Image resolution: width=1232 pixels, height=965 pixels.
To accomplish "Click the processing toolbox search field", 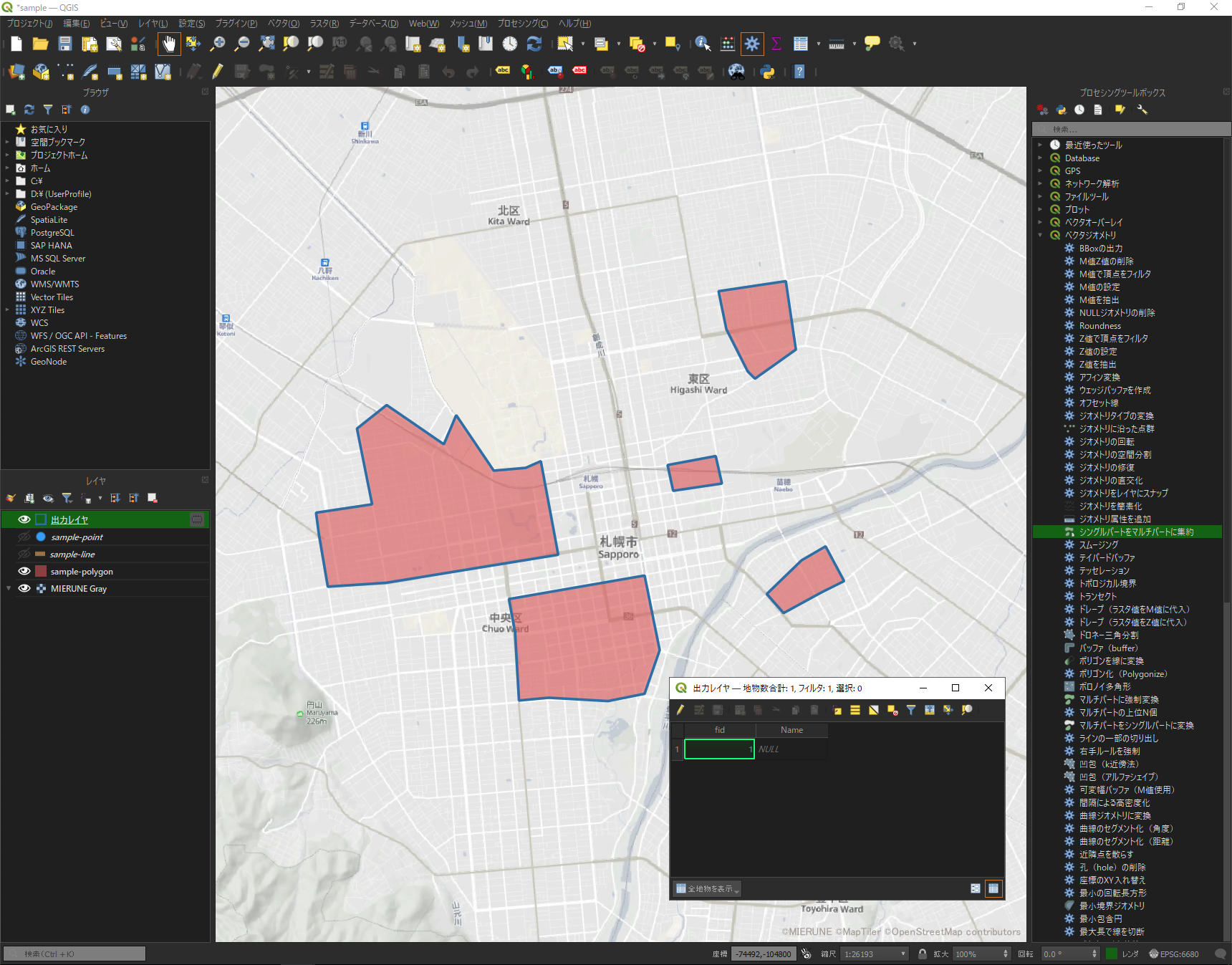I will click(x=1131, y=129).
